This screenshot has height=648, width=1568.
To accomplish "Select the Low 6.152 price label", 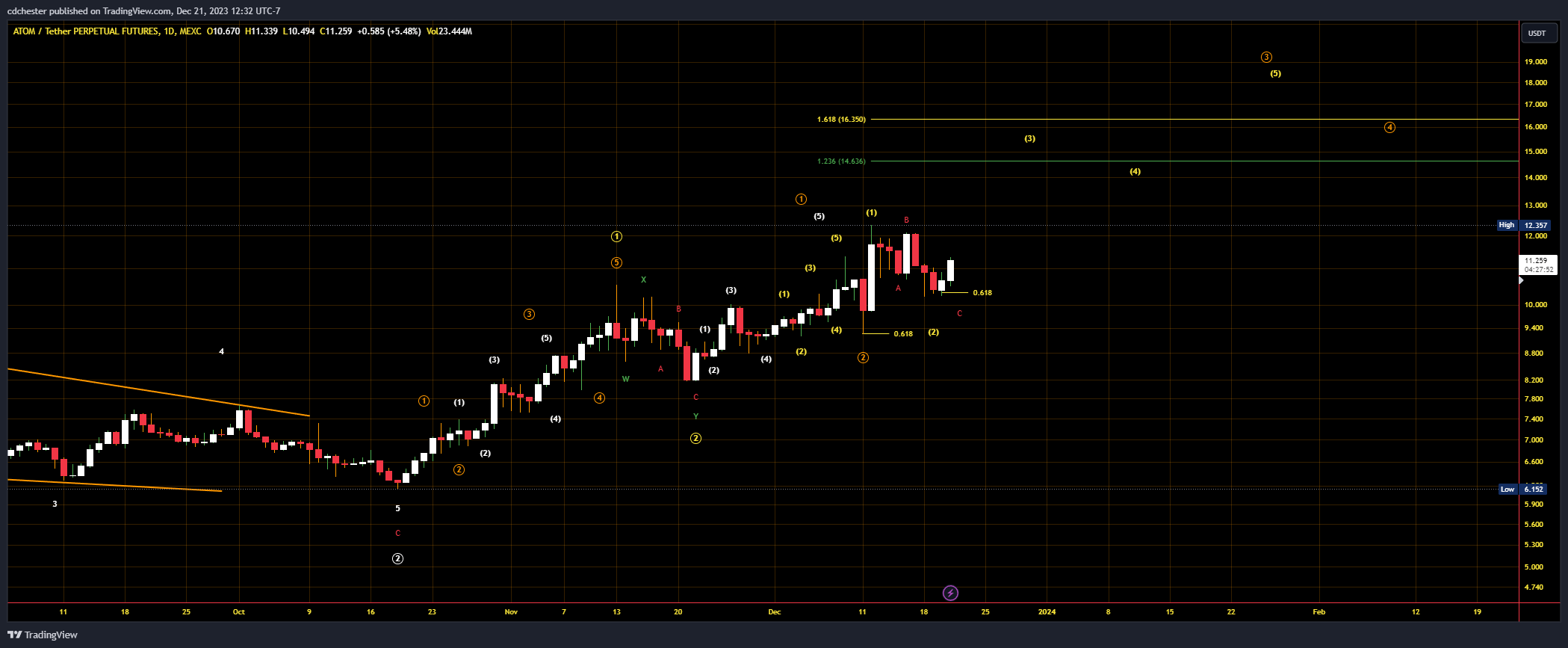I will point(1522,489).
